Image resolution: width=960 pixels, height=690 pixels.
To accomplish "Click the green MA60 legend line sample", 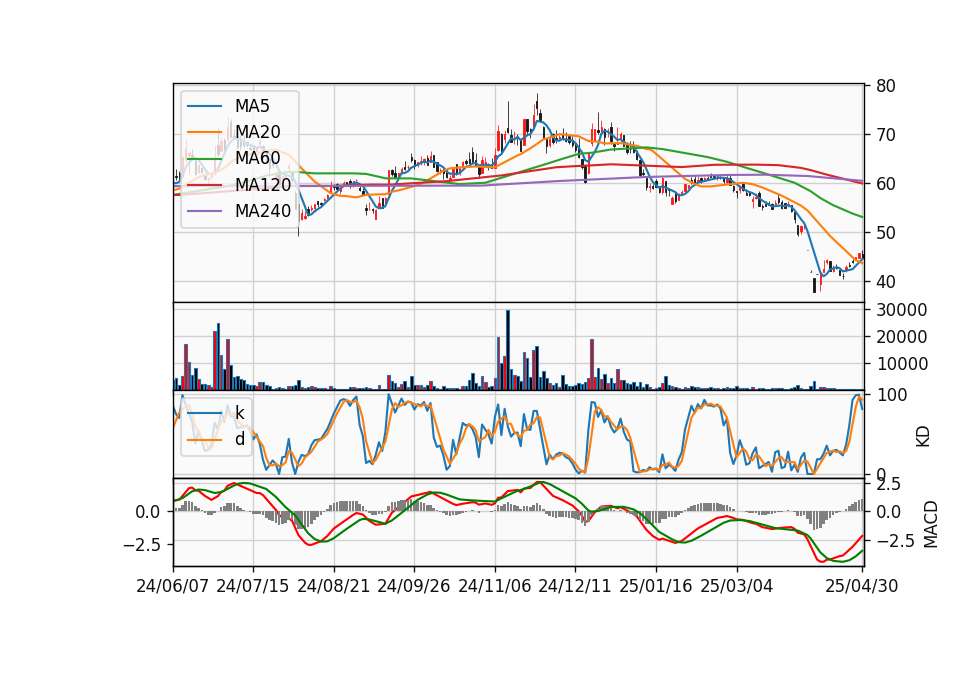I will coord(204,159).
